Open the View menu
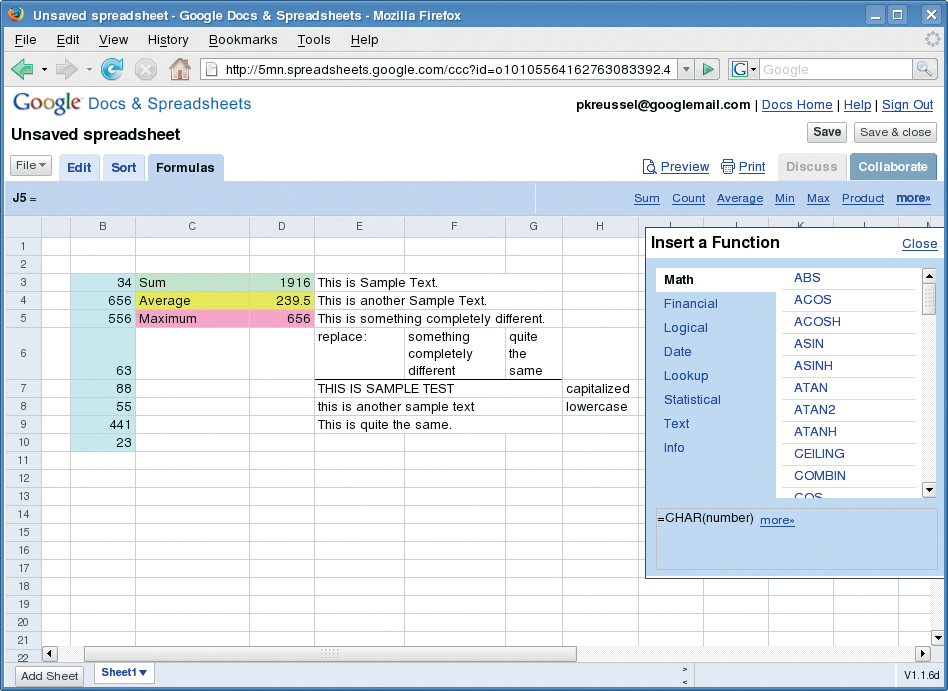 pos(114,40)
